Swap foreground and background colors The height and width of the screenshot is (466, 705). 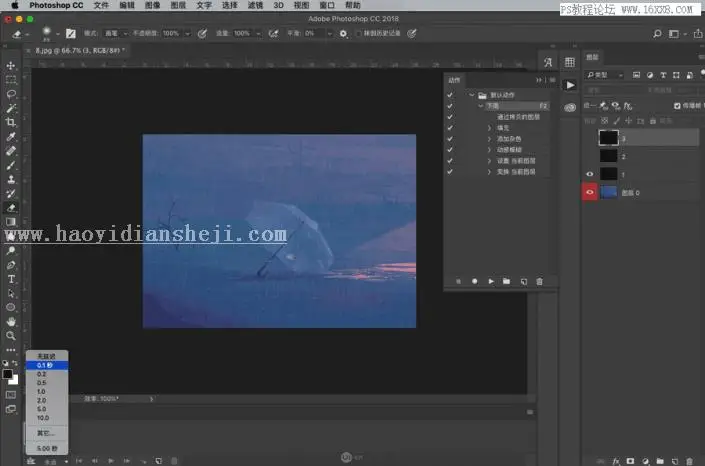[15, 363]
